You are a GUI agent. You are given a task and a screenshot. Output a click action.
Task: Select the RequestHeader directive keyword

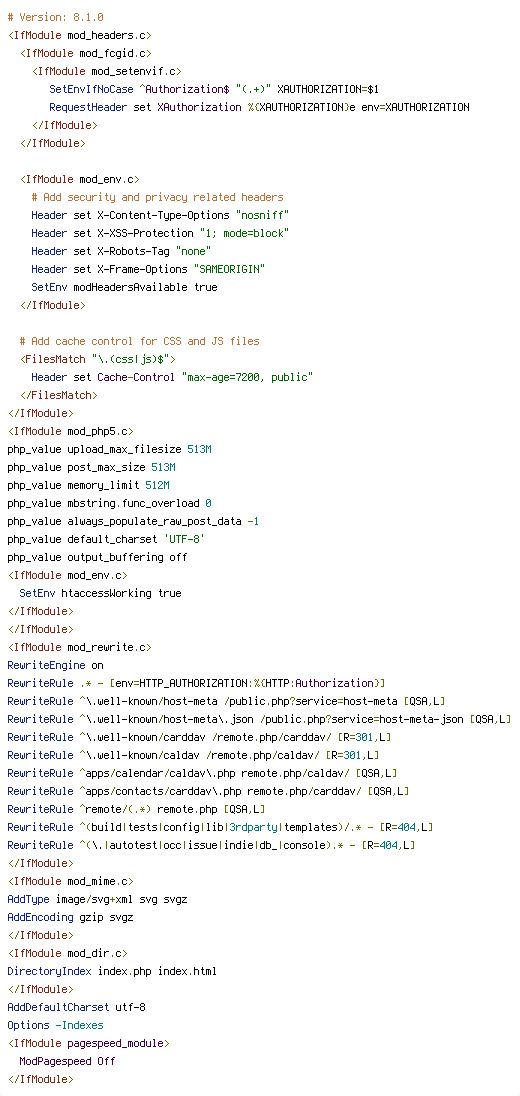88,107
